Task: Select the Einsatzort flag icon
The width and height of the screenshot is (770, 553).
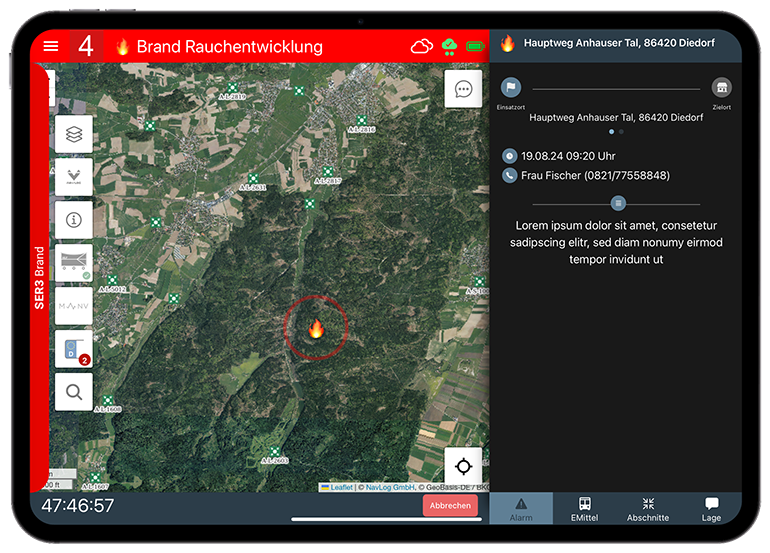Action: click(x=511, y=88)
